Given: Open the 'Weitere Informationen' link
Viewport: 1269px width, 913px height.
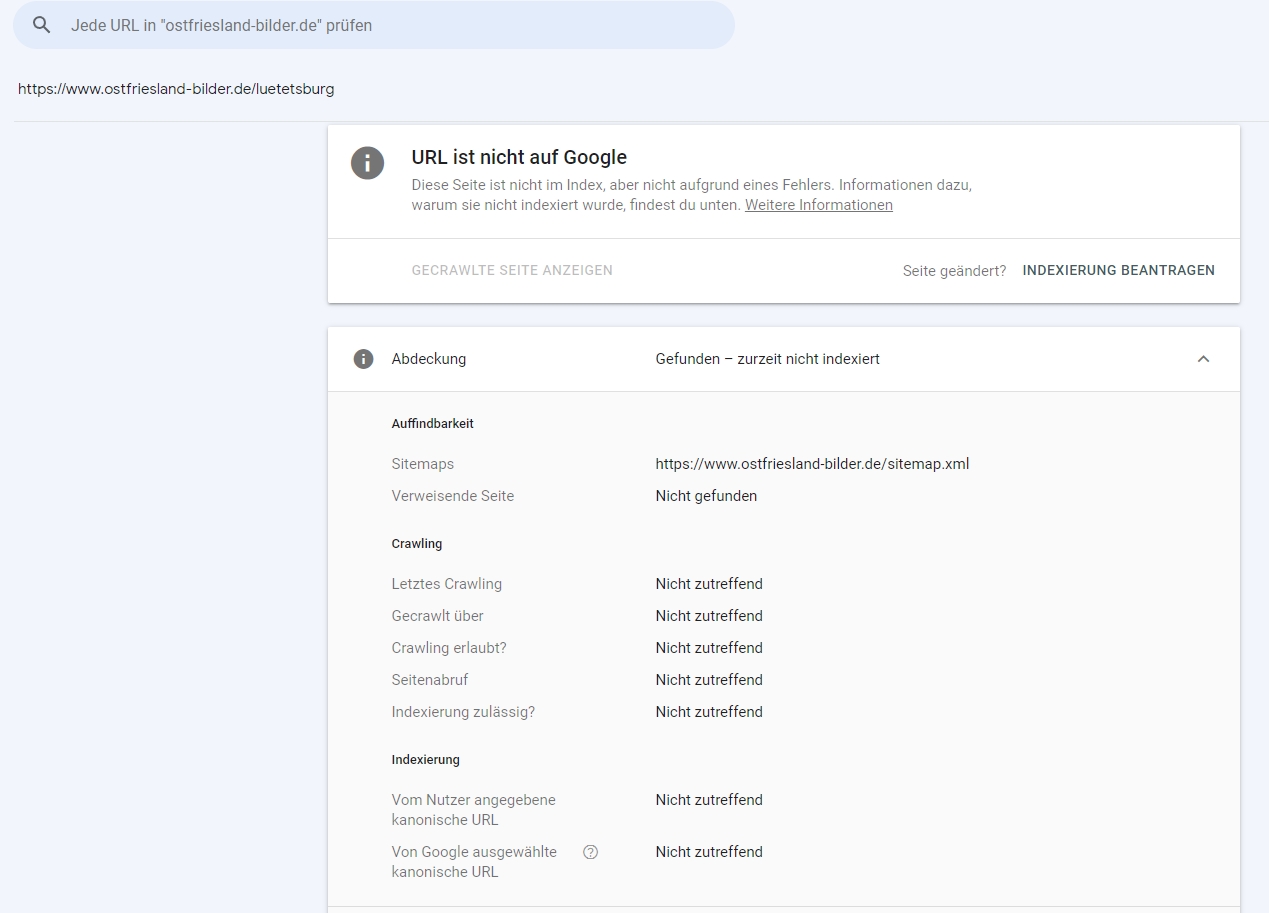Looking at the screenshot, I should click(x=818, y=205).
